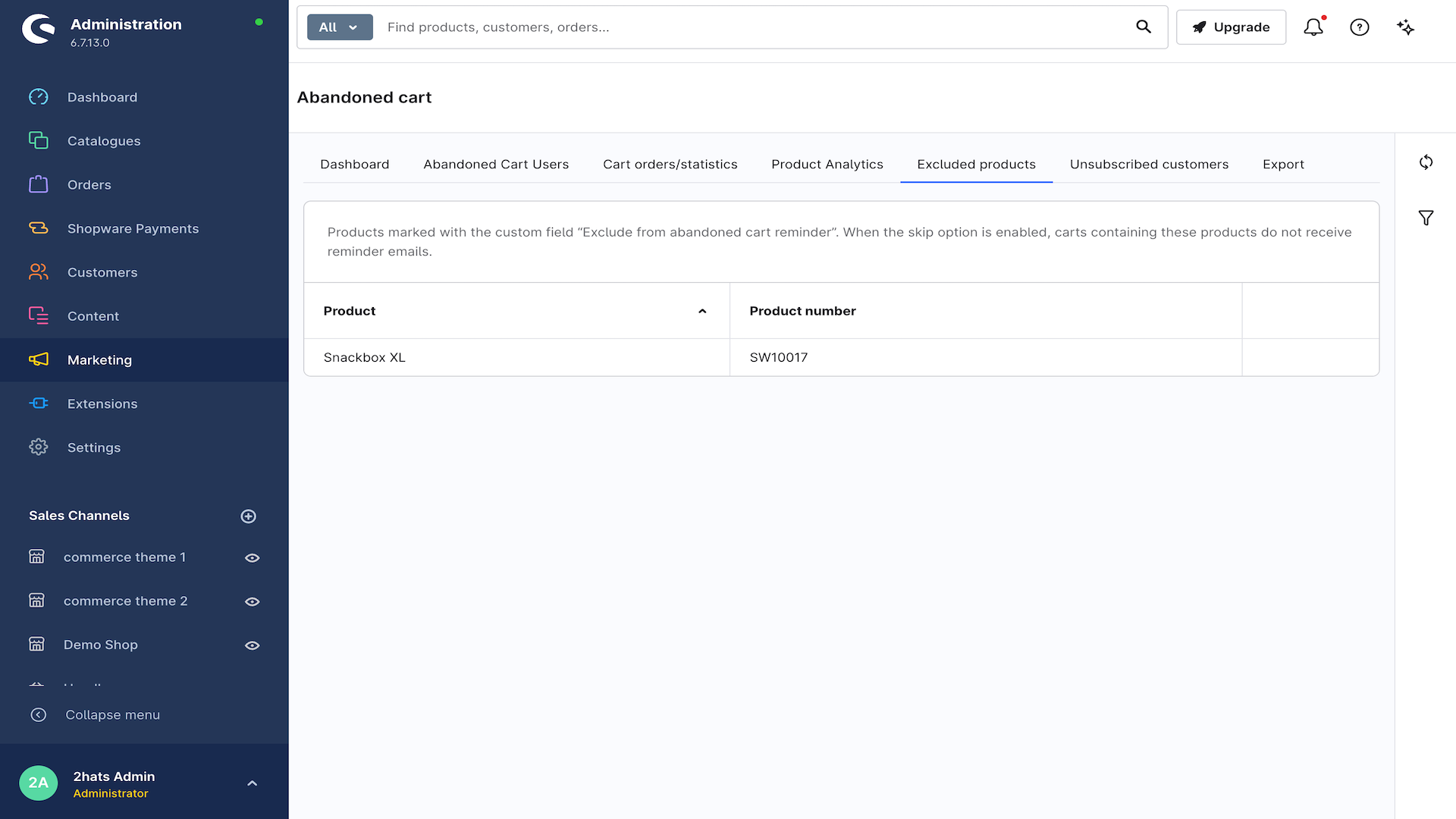Switch to Abandoned Cart Users tab
1456x819 pixels.
pyautogui.click(x=496, y=165)
